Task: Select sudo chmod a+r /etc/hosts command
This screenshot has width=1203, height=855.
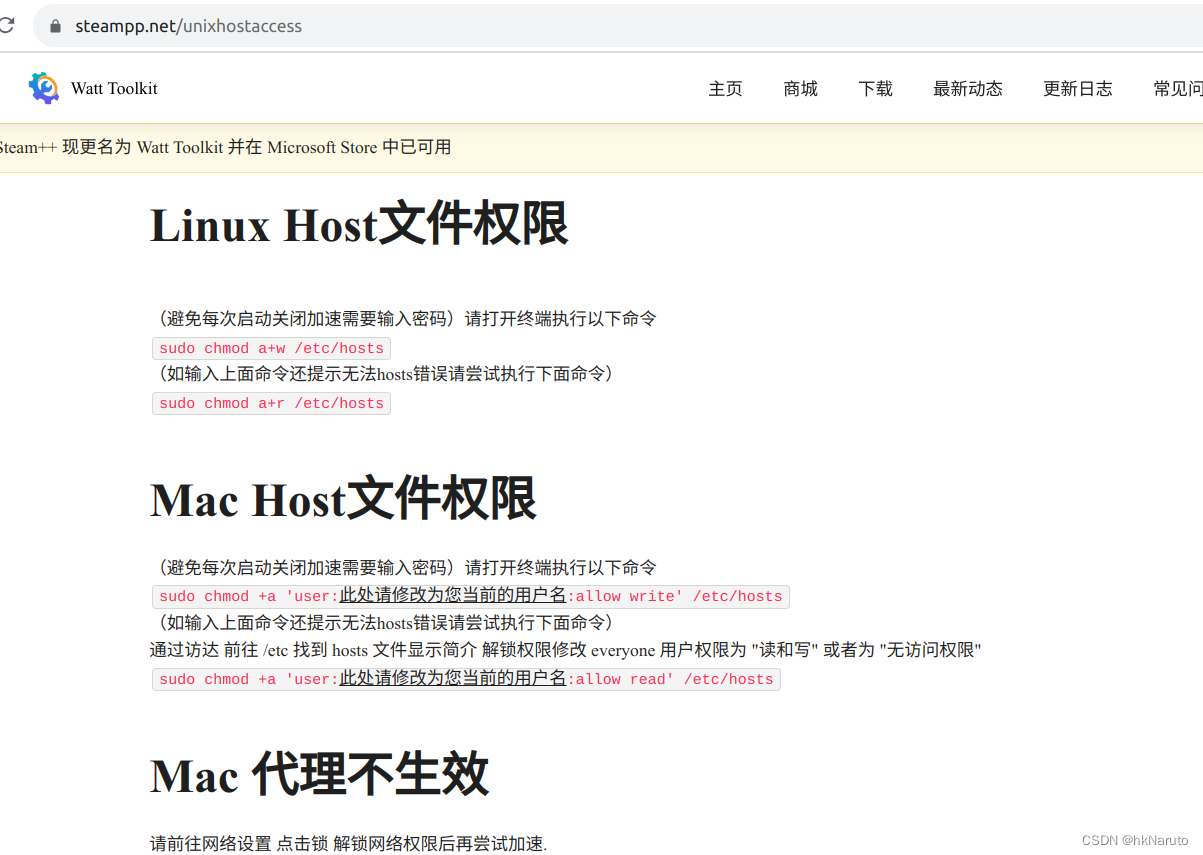Action: (271, 403)
